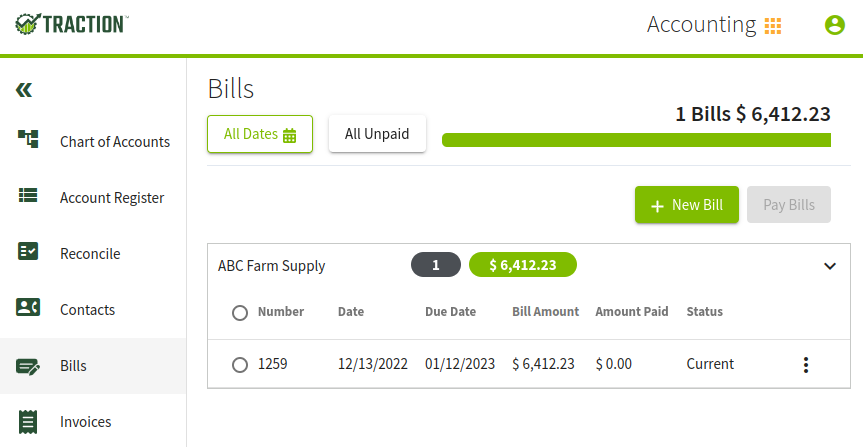Click the Traction logo
The image size is (863, 447).
pyautogui.click(x=72, y=24)
